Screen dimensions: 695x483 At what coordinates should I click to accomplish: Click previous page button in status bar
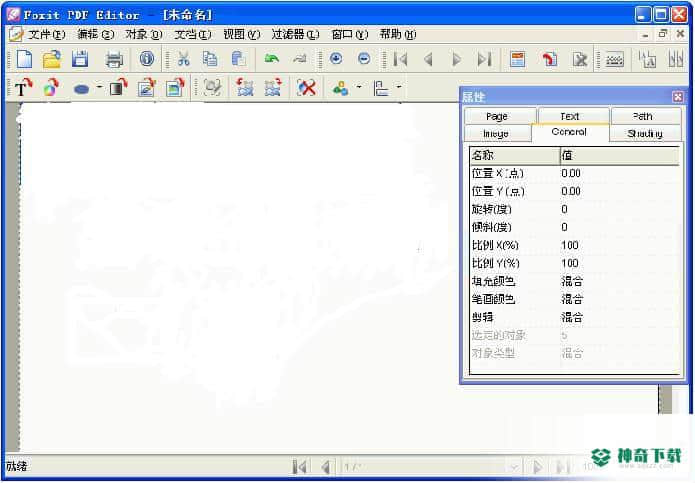(x=326, y=467)
